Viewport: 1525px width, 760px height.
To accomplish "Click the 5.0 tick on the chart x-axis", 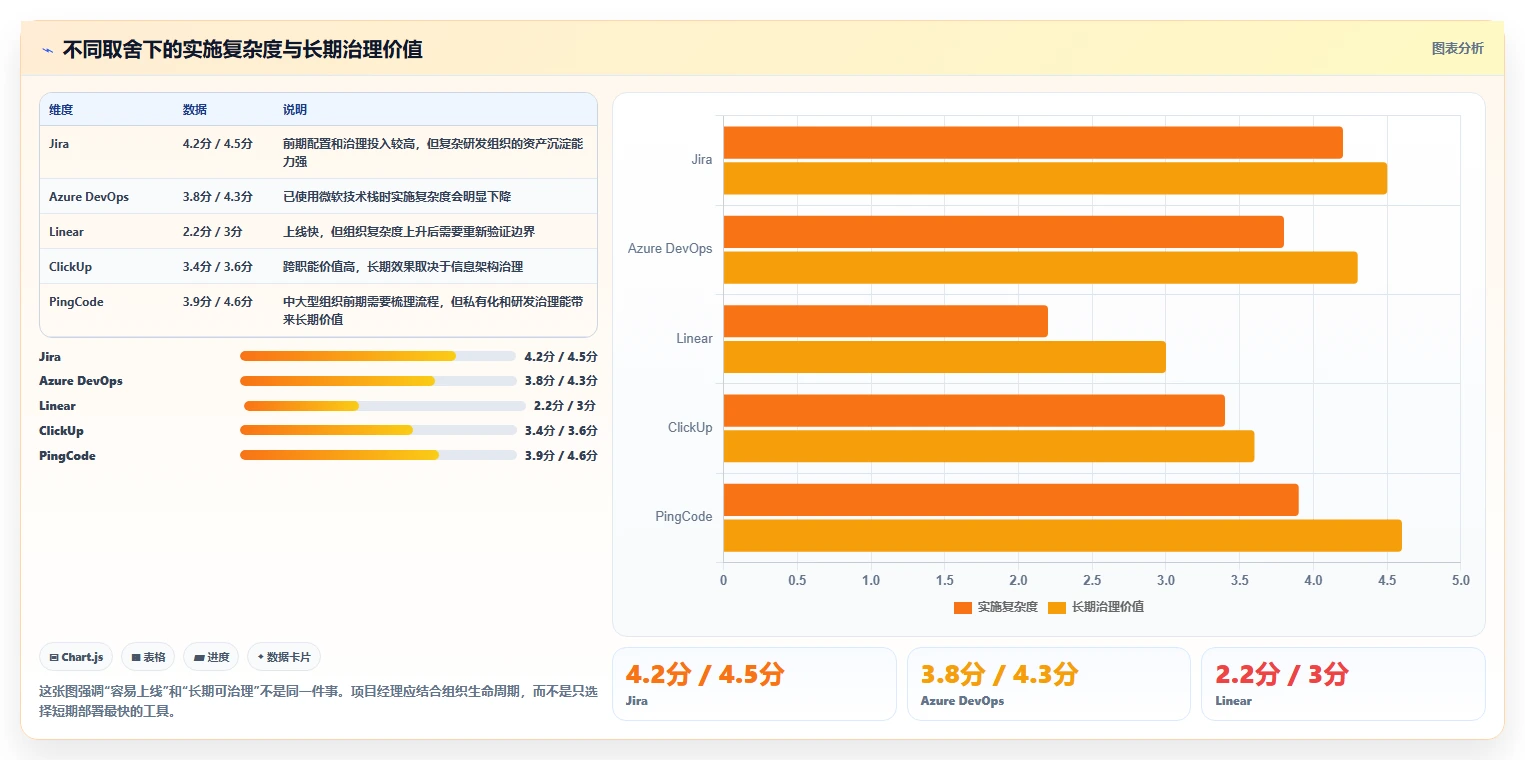I will click(x=1460, y=580).
